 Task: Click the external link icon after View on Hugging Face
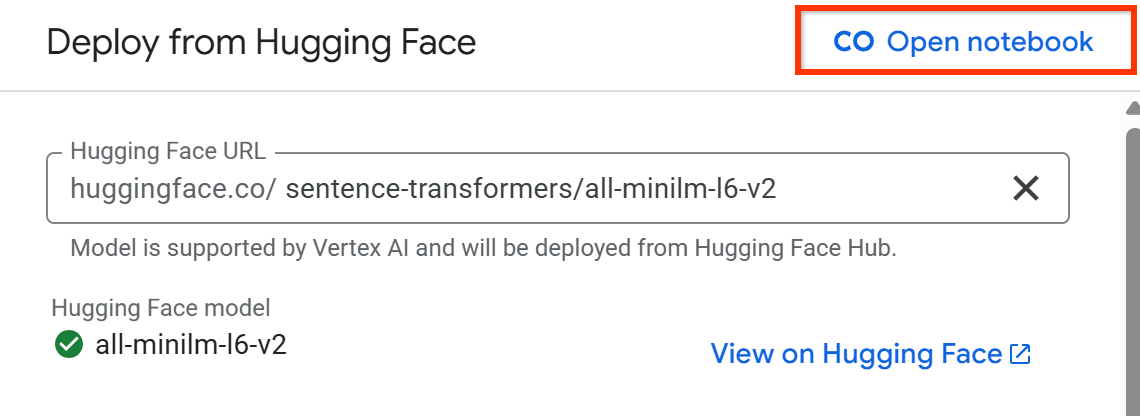(1021, 354)
